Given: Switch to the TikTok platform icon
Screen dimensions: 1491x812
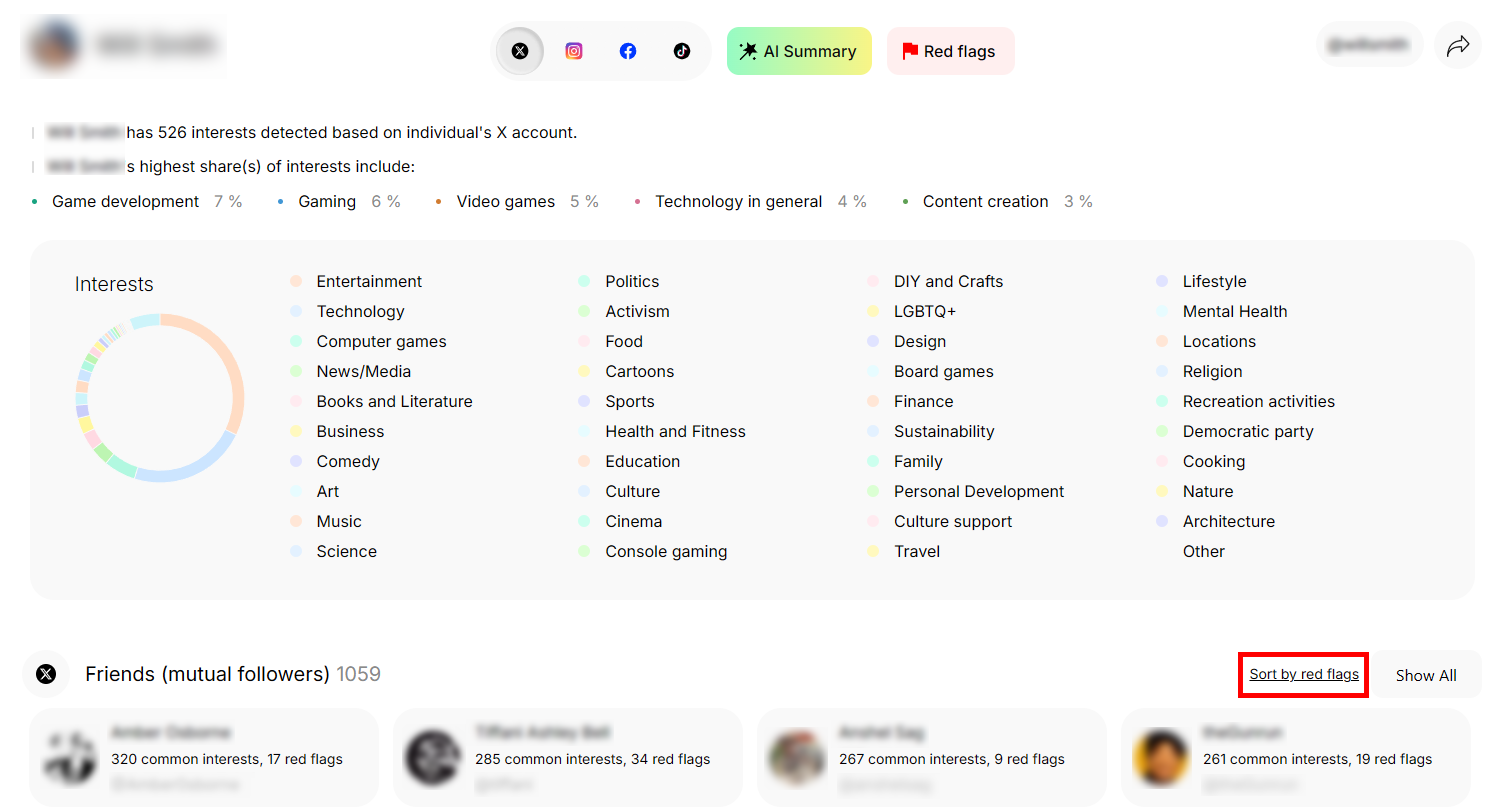Looking at the screenshot, I should (682, 51).
